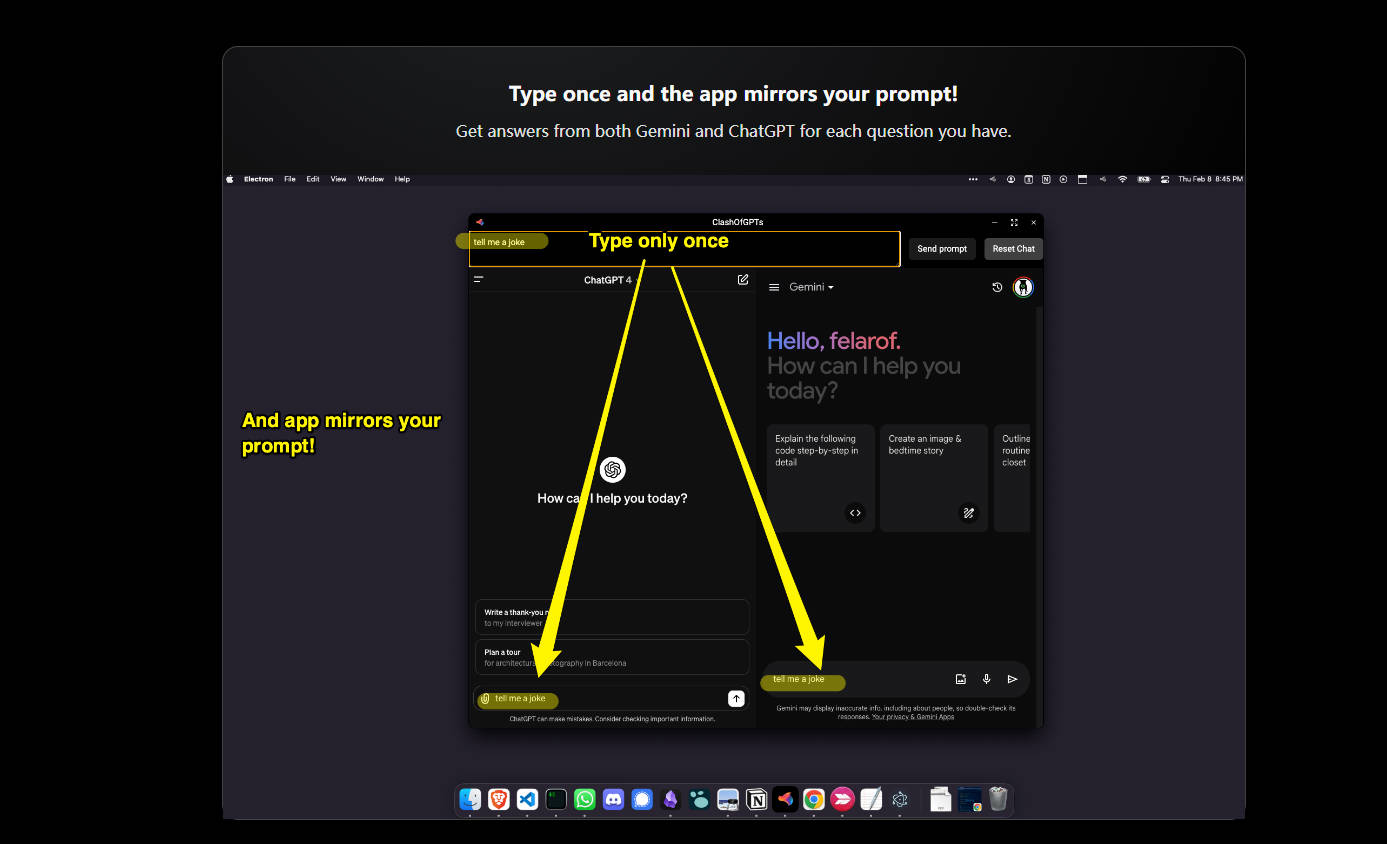The width and height of the screenshot is (1387, 844).
Task: Click the Gemini microphone icon
Action: (986, 679)
